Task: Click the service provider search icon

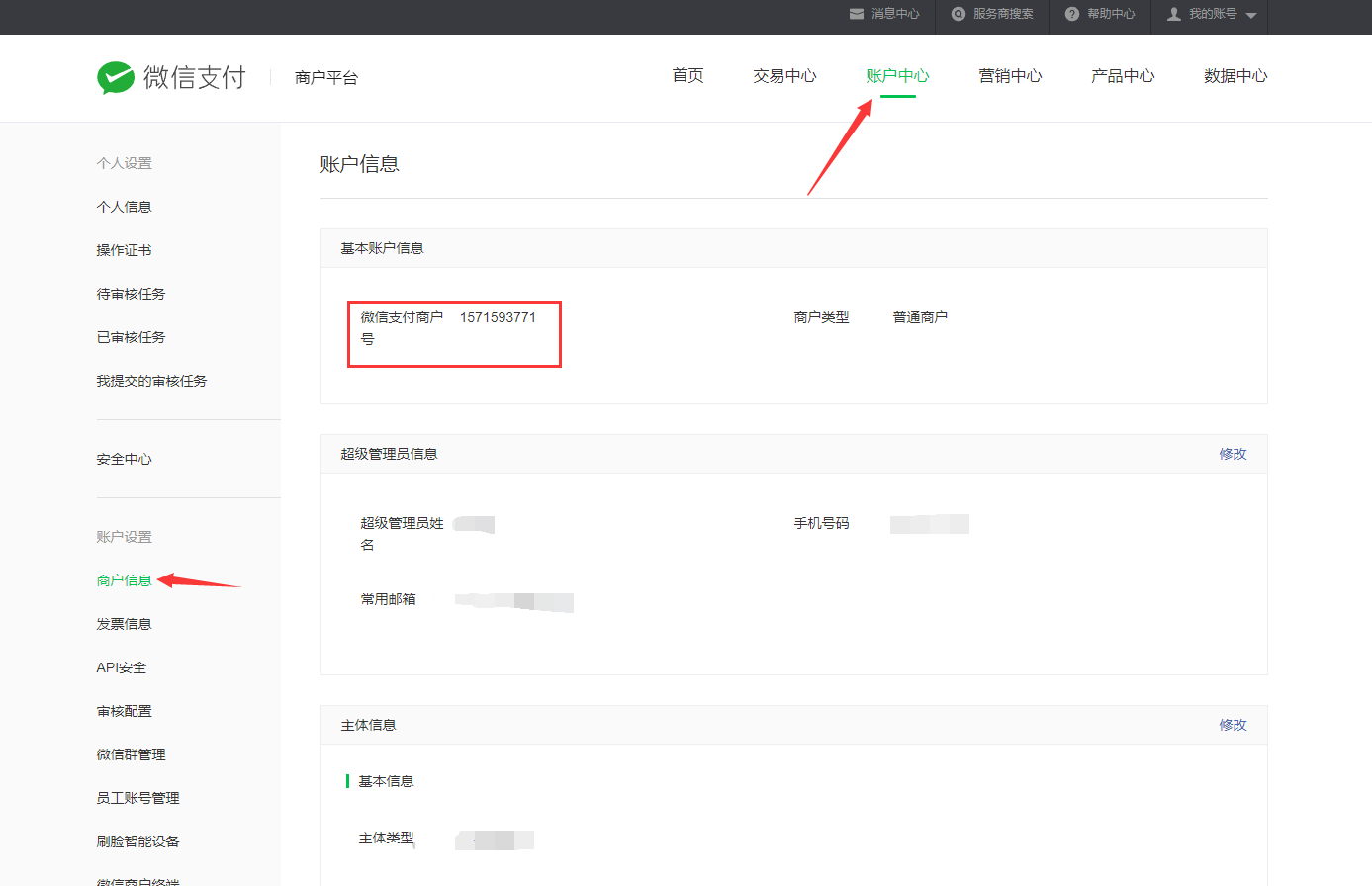Action: point(958,14)
